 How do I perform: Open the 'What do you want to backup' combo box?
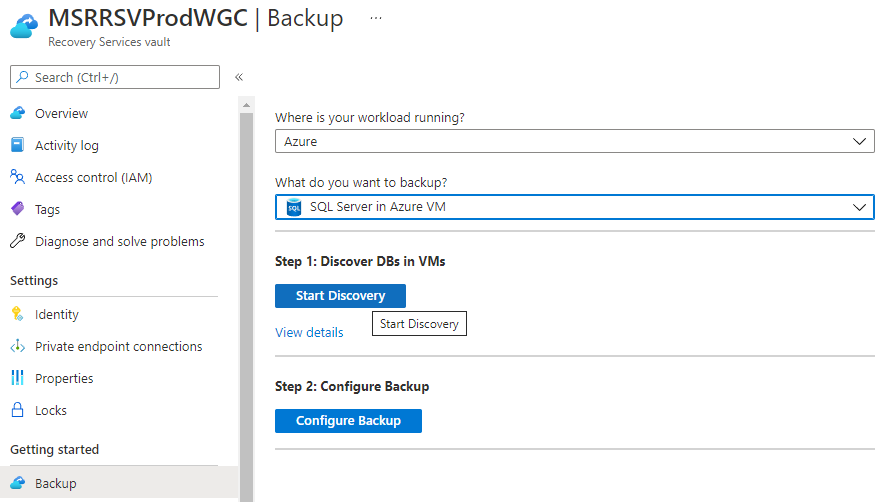(574, 207)
